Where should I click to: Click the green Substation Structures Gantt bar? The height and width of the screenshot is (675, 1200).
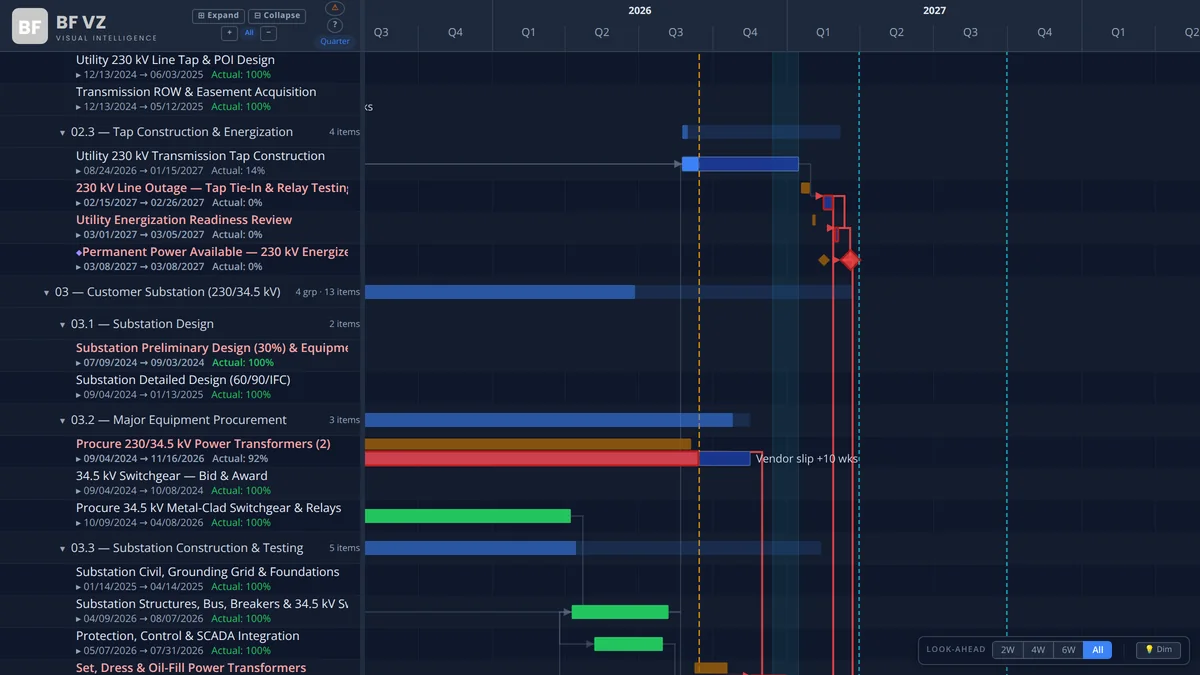click(x=620, y=612)
